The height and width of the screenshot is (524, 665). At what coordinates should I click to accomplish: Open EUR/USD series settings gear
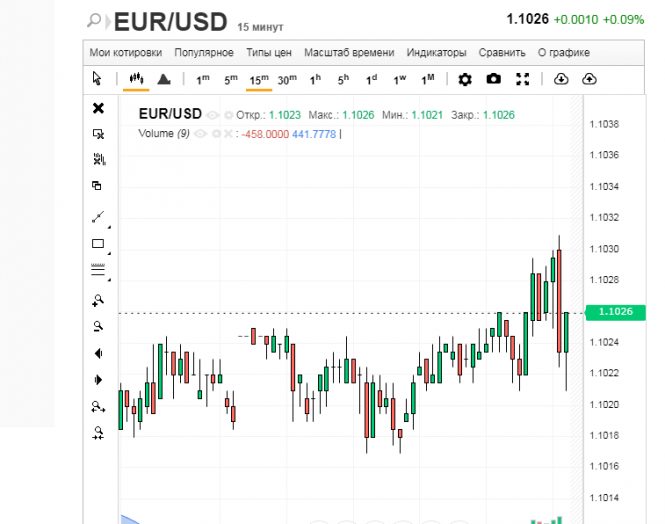229,115
